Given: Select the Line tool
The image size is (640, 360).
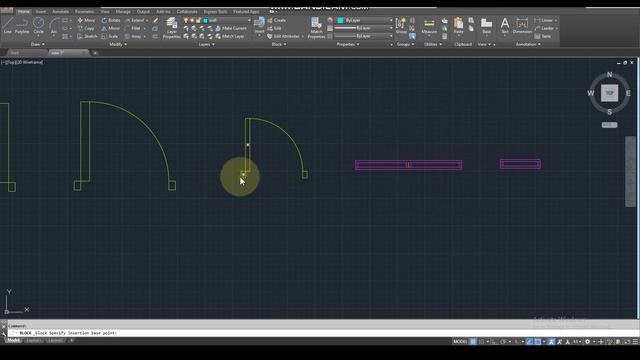Looking at the screenshot, I should pyautogui.click(x=7, y=25).
